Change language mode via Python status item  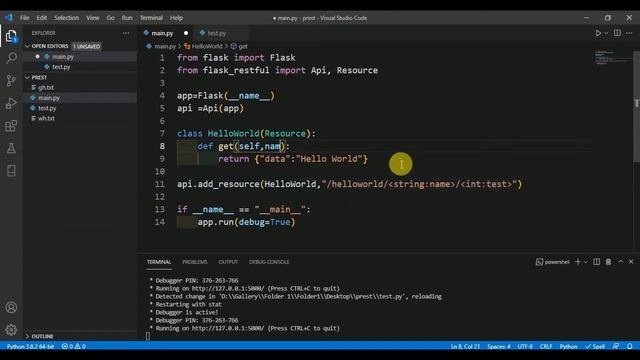(x=568, y=347)
